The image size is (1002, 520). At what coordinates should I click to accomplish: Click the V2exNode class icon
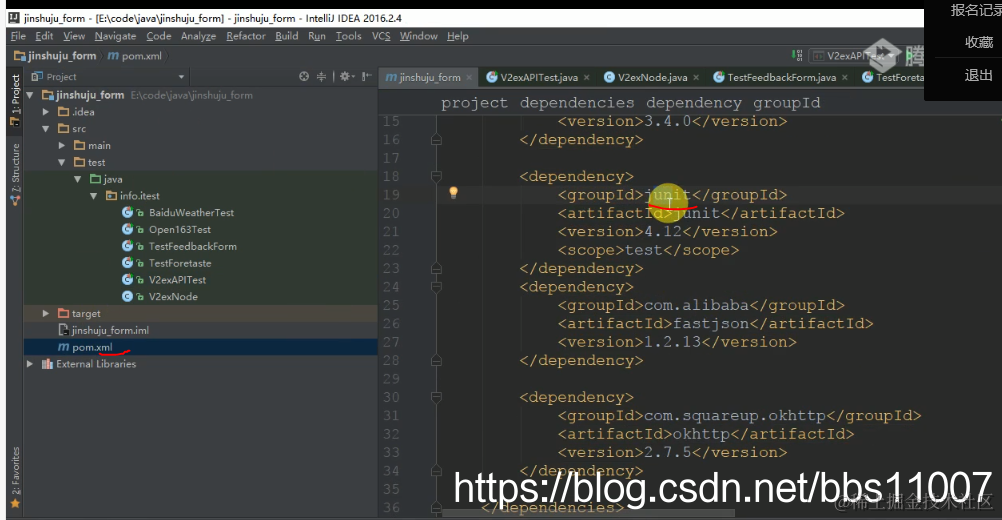point(127,296)
